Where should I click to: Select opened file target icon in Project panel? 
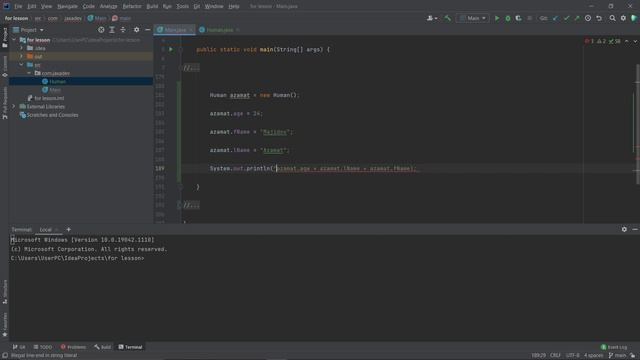[x=101, y=30]
